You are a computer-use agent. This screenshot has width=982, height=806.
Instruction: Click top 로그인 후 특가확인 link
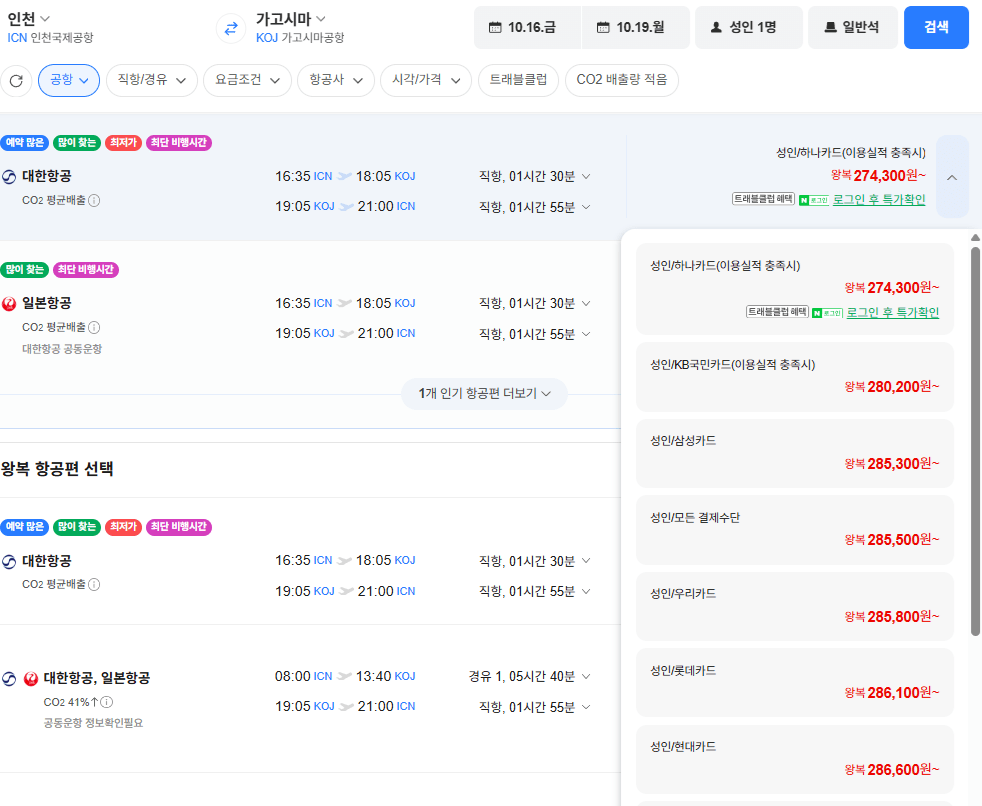[x=879, y=200]
